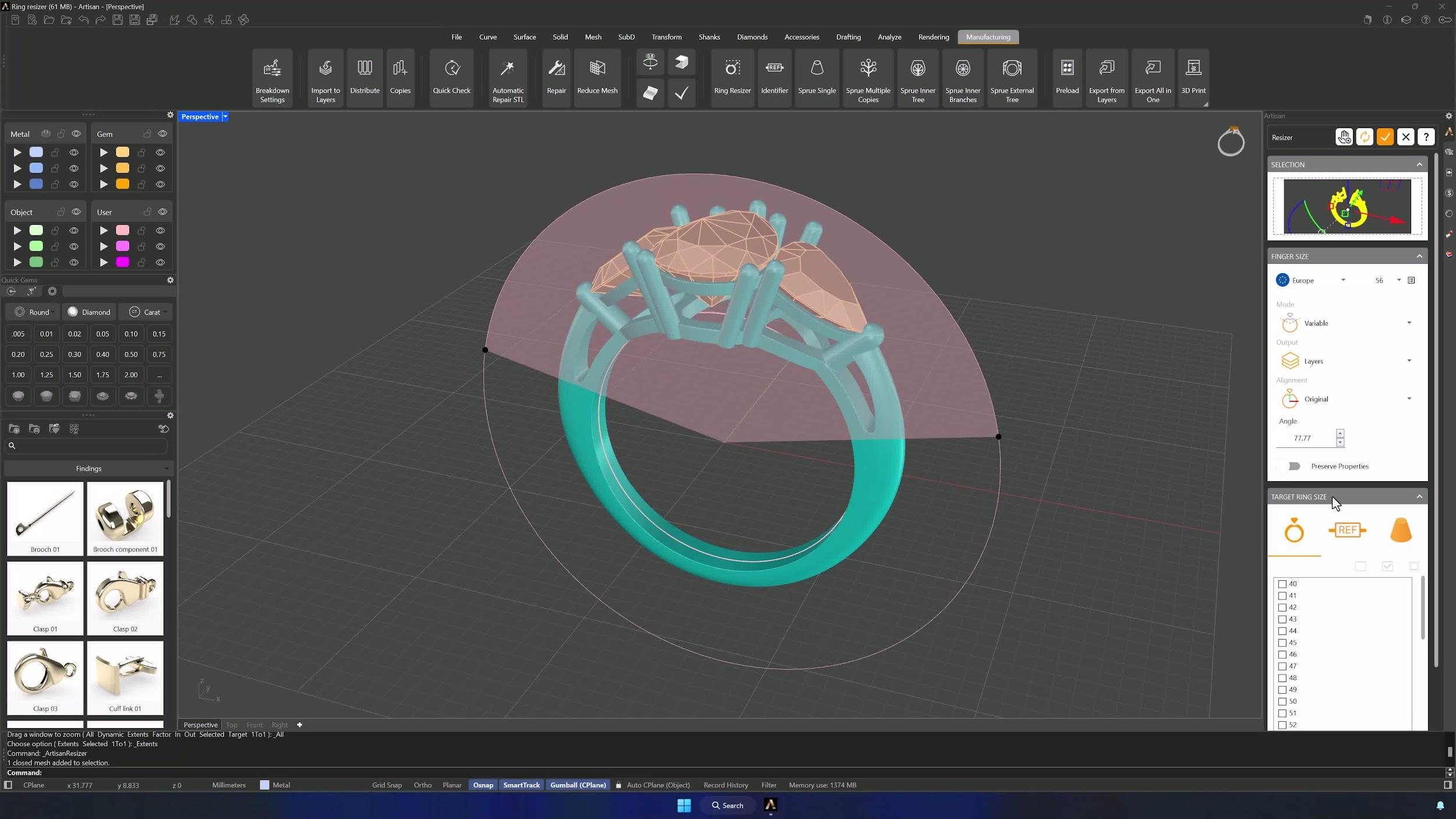Click first Metal layer blue swatch
This screenshot has height=819, width=1456.
(x=36, y=152)
